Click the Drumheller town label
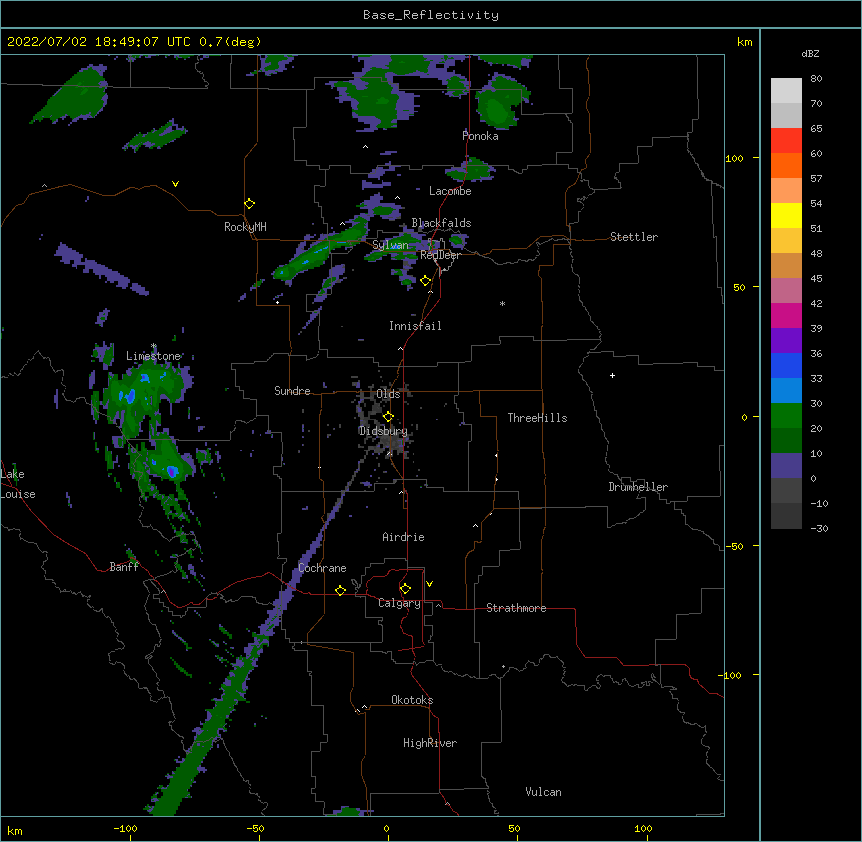 point(638,487)
